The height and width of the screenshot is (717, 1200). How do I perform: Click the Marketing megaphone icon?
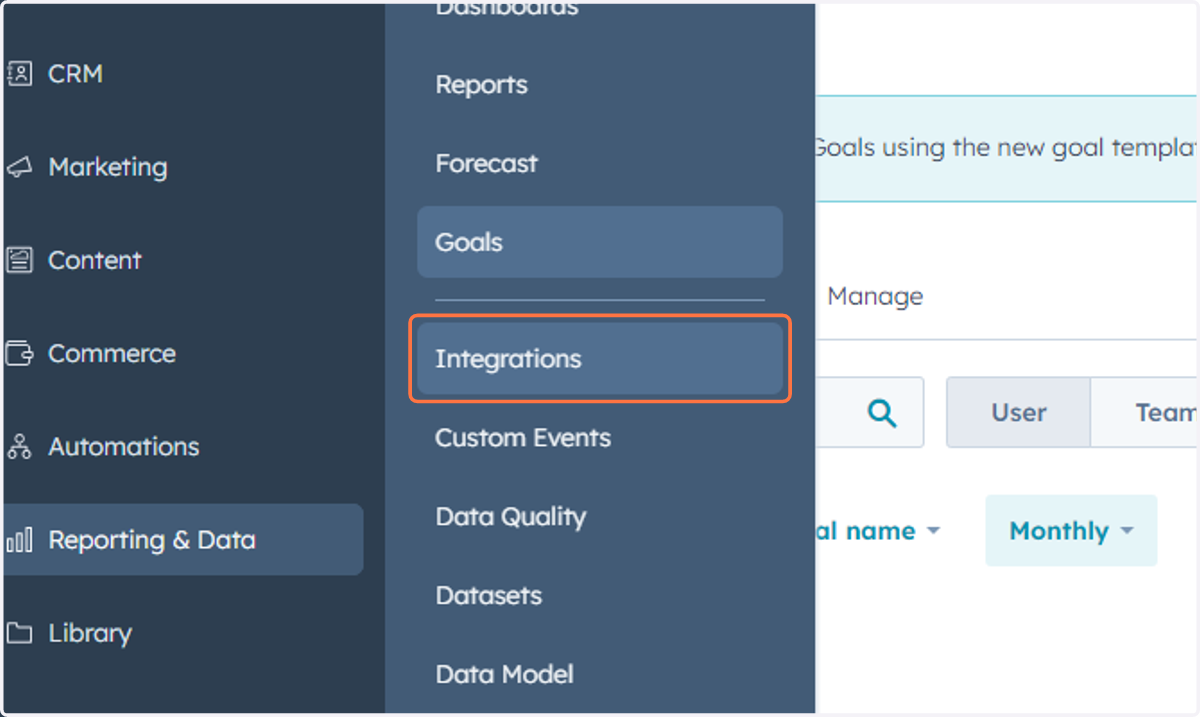(x=19, y=167)
